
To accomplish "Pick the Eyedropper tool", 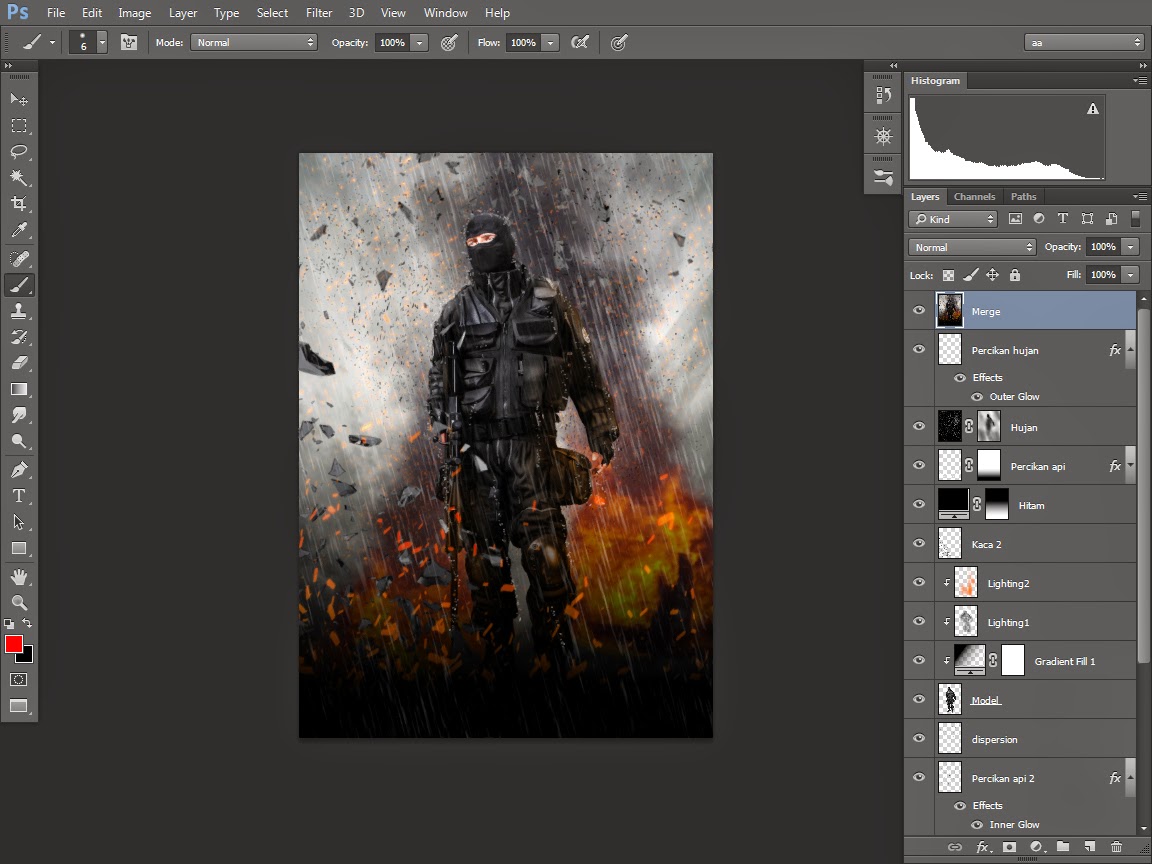I will tap(19, 231).
